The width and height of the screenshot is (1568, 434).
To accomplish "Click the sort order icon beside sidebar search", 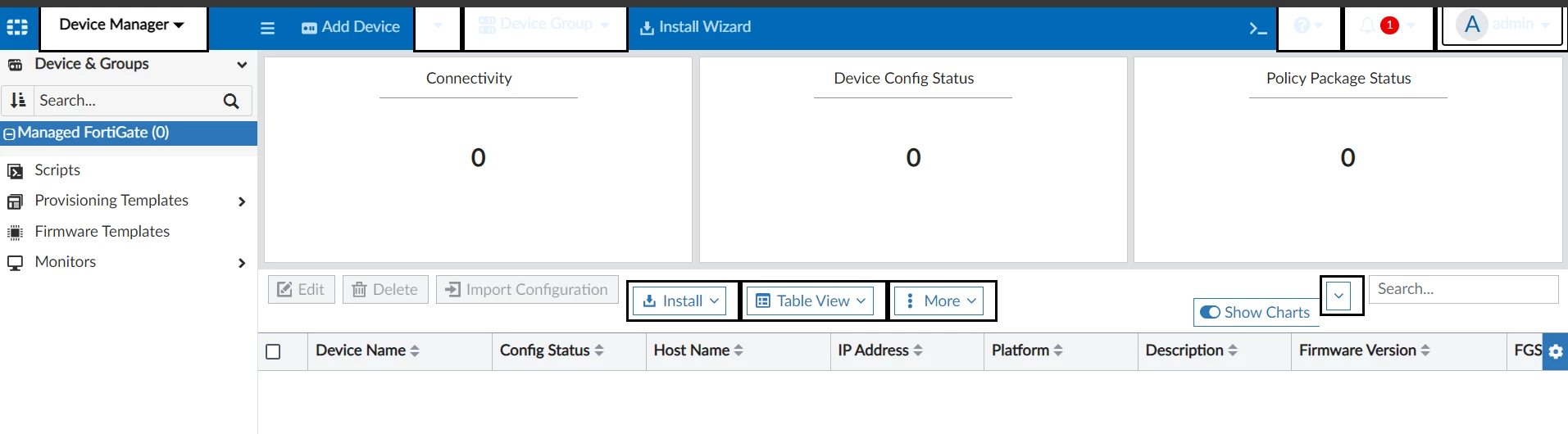I will (18, 101).
